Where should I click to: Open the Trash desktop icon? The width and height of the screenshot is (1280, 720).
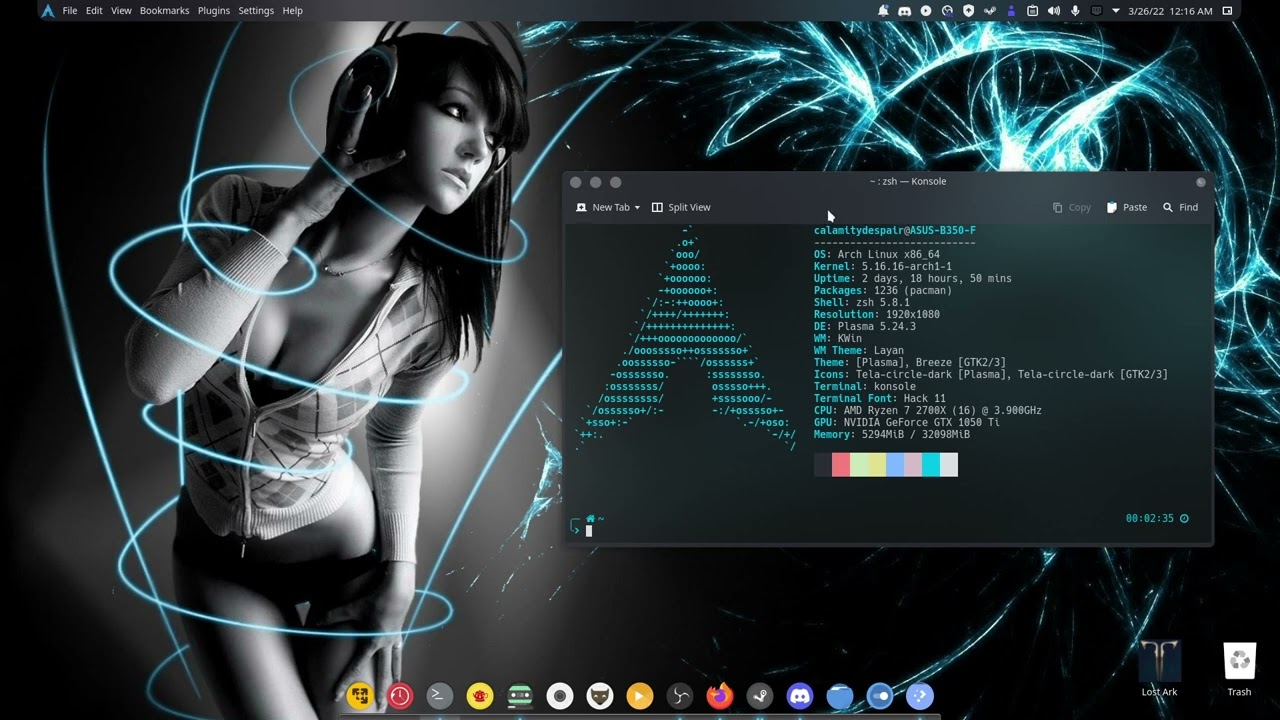(1239, 668)
